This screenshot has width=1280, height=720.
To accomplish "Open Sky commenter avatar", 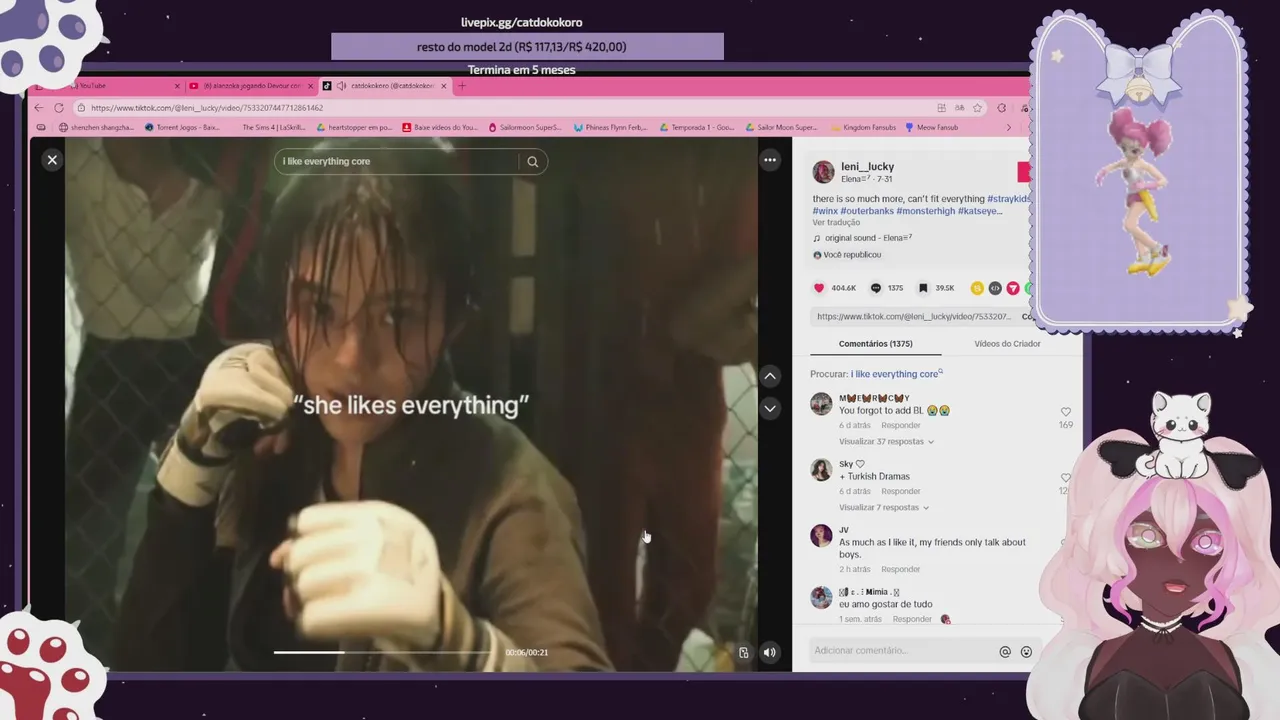I will [x=821, y=470].
